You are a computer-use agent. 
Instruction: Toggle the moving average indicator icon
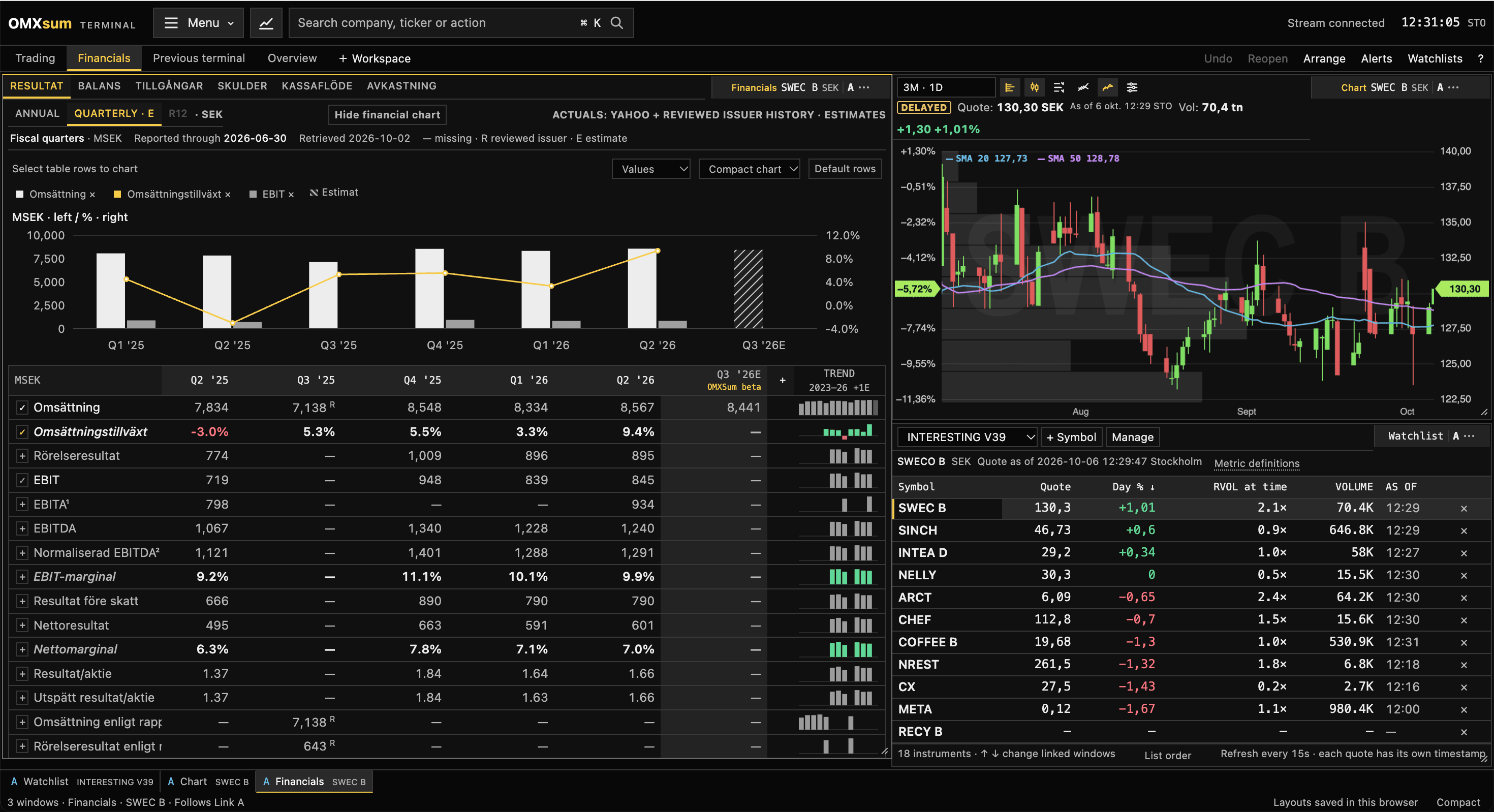(x=1107, y=87)
